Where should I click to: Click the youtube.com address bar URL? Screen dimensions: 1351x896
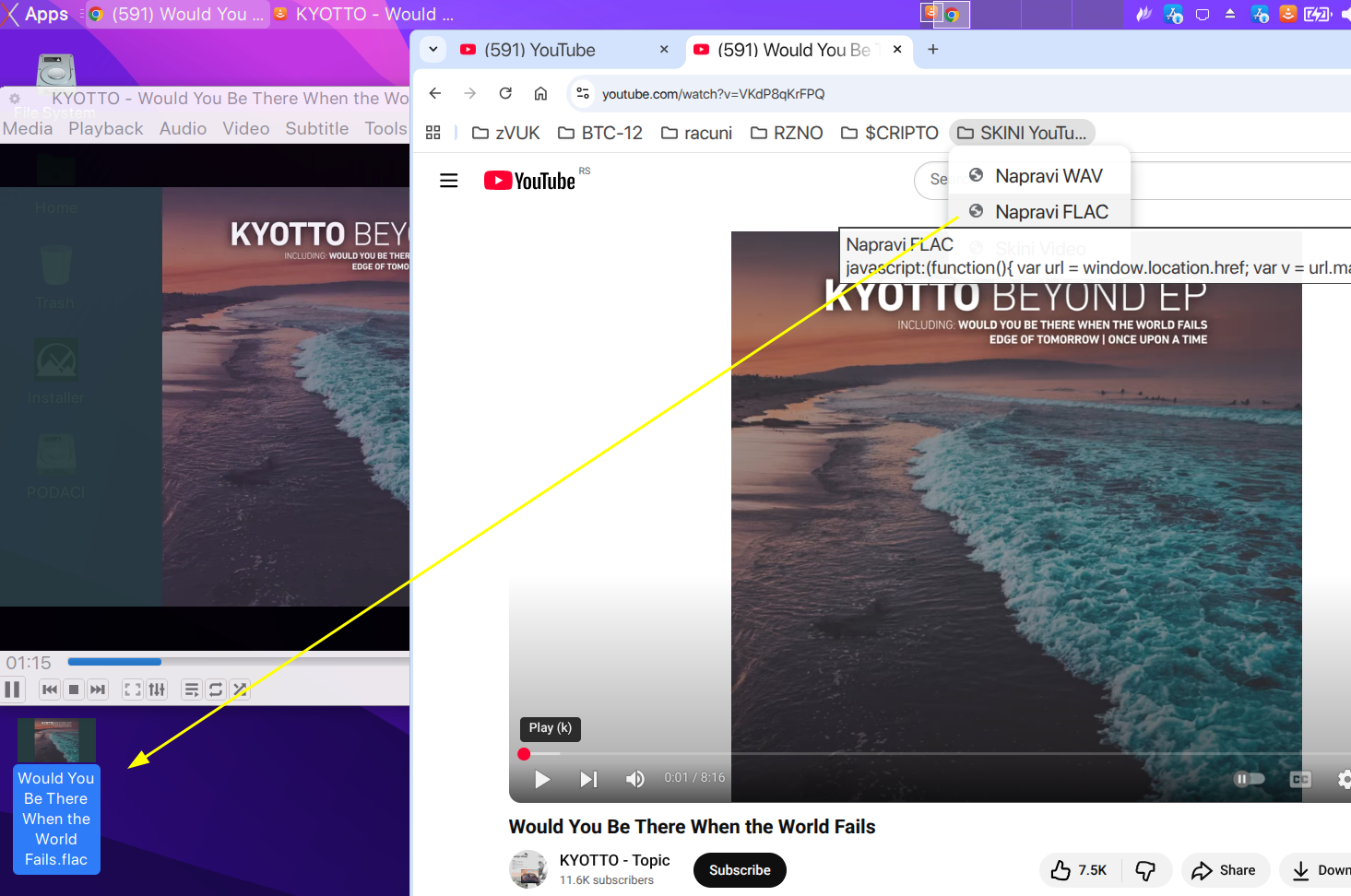click(713, 94)
